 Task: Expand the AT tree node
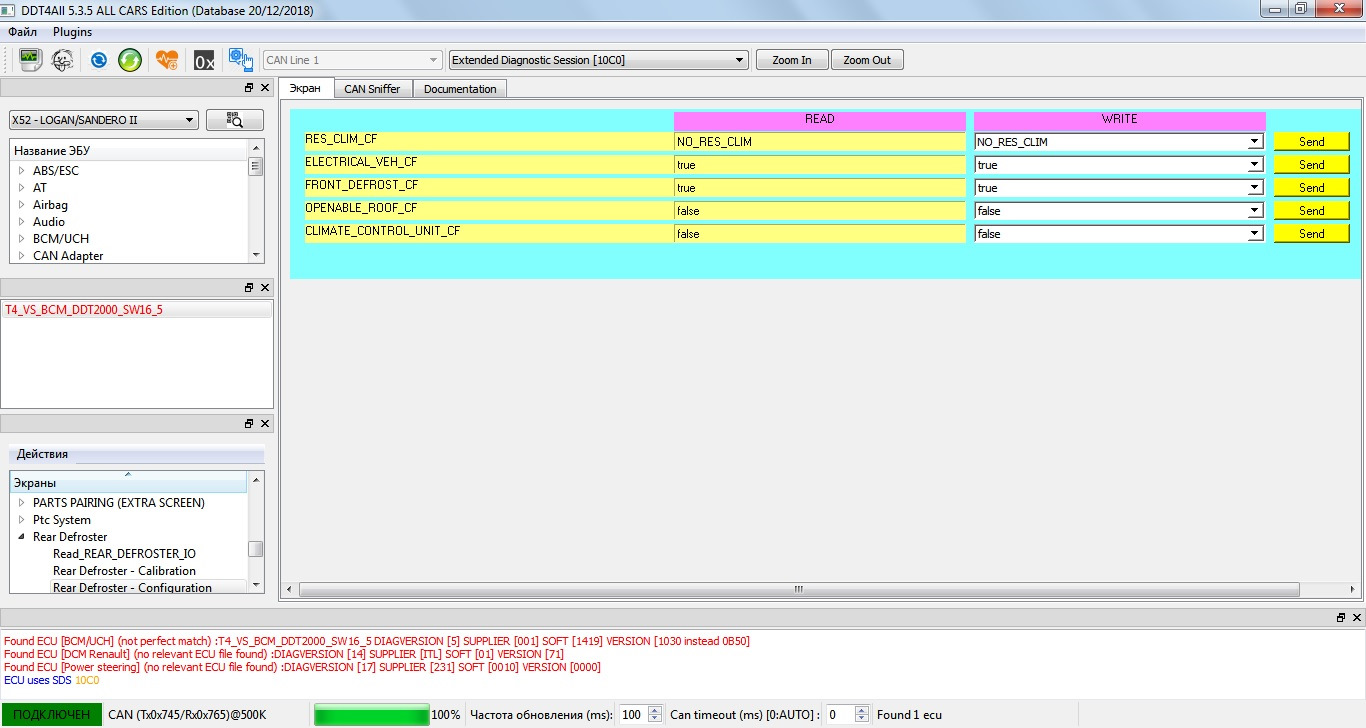coord(21,188)
